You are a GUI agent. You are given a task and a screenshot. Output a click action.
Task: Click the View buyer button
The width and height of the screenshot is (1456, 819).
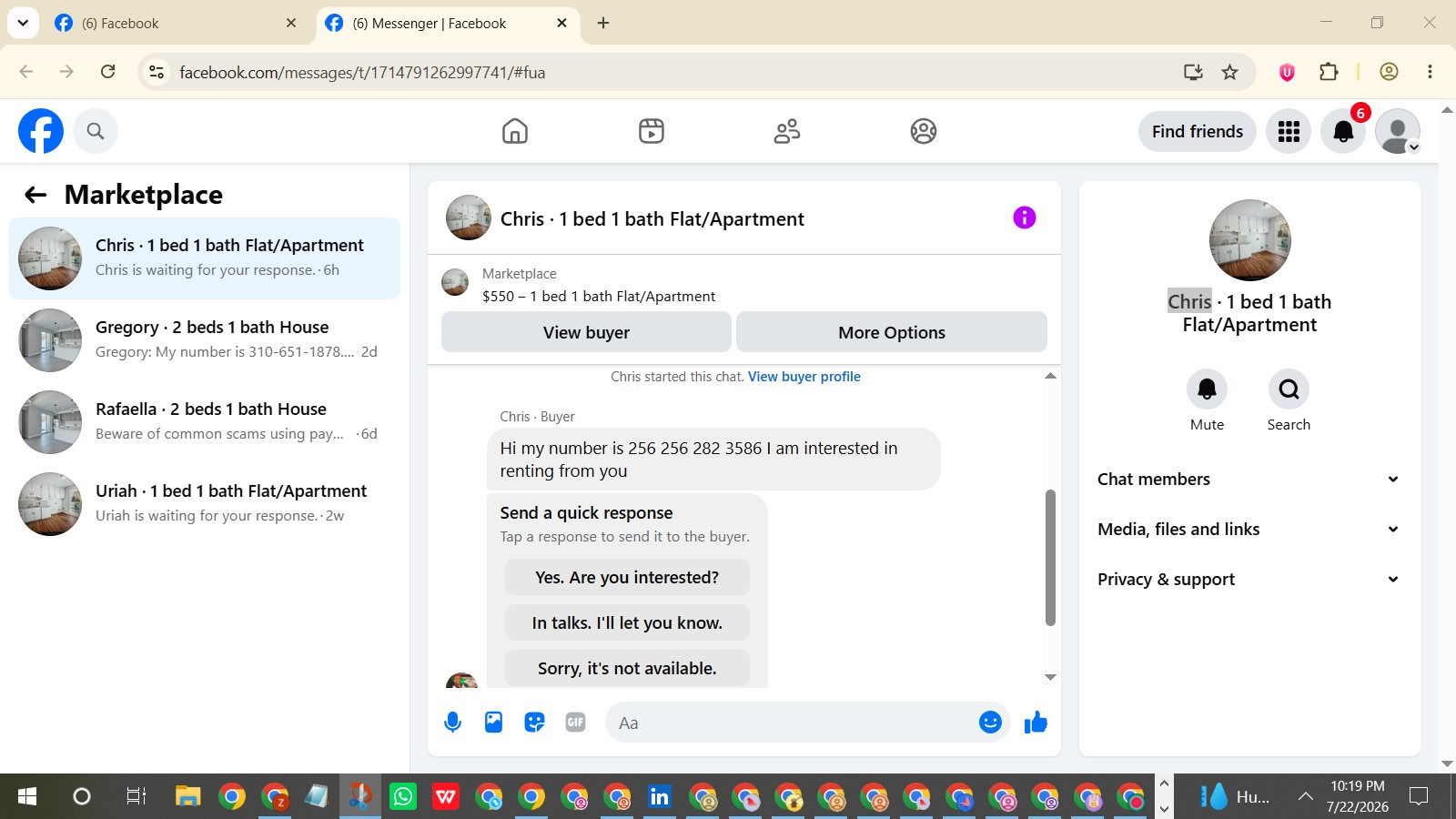click(586, 332)
